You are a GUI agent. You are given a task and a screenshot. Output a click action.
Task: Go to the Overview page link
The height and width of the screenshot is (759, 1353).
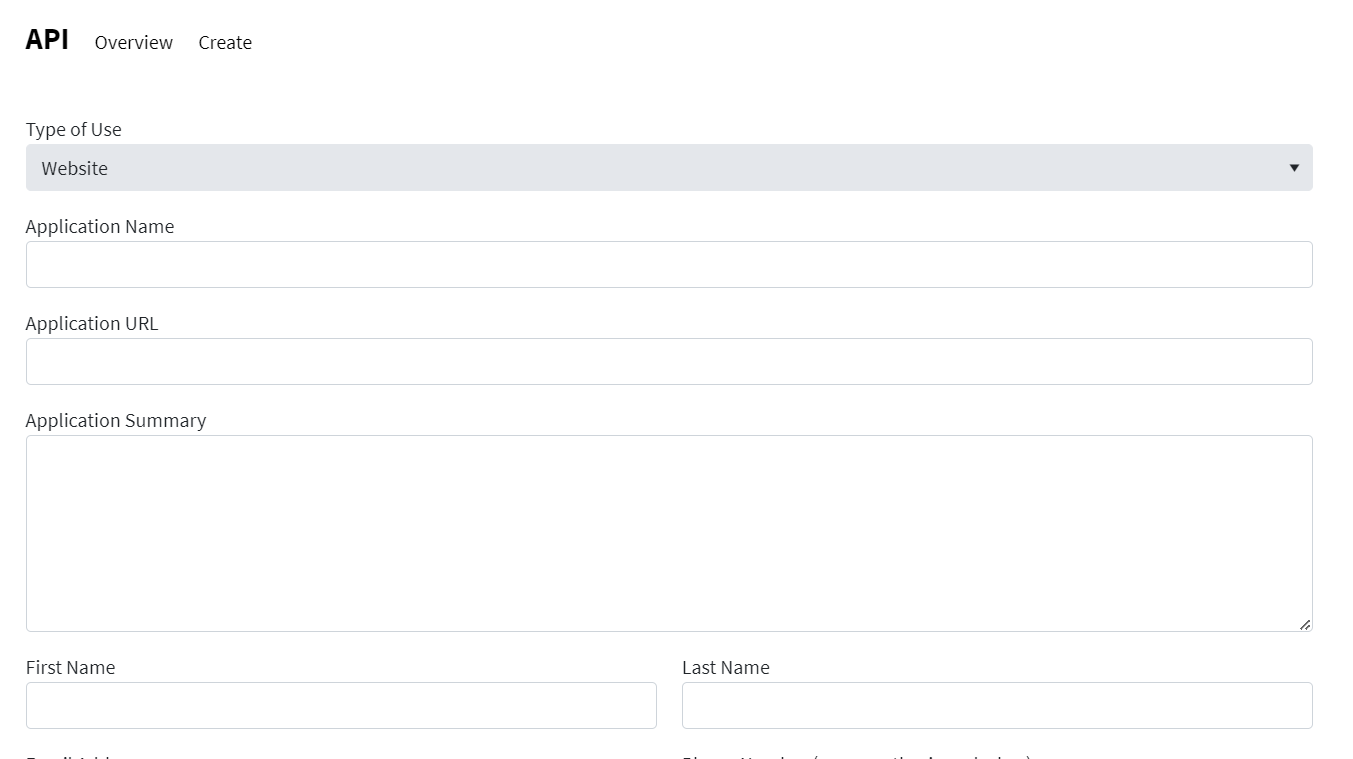134,43
